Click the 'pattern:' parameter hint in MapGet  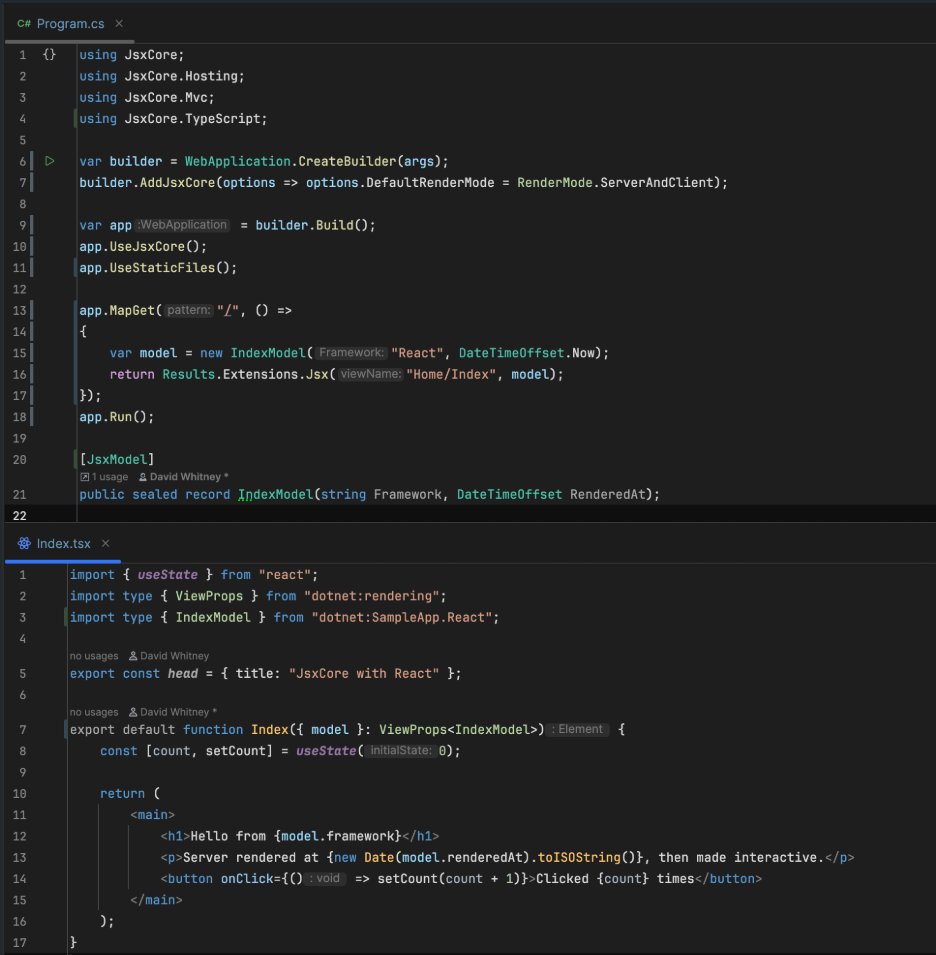click(189, 310)
